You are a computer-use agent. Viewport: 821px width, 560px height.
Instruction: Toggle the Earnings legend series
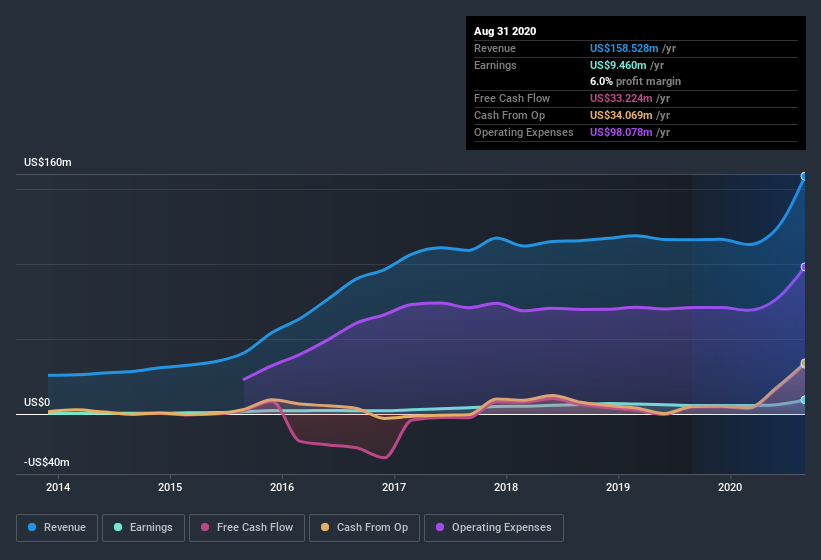point(144,527)
